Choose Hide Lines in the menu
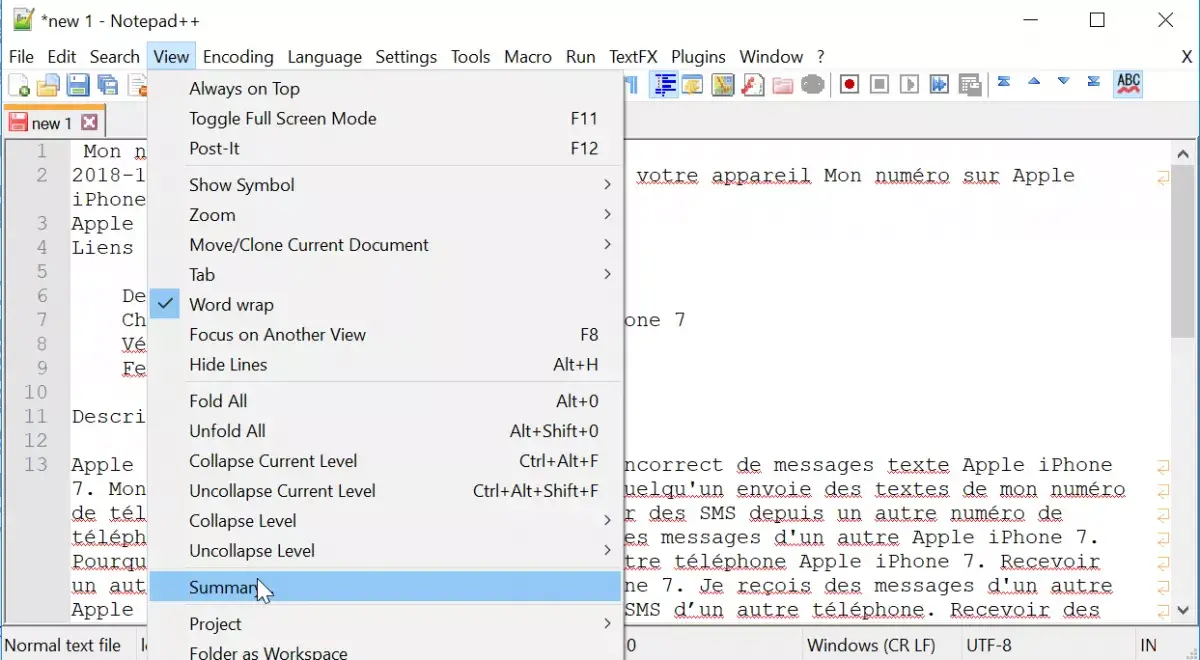The image size is (1200, 660). point(385,365)
